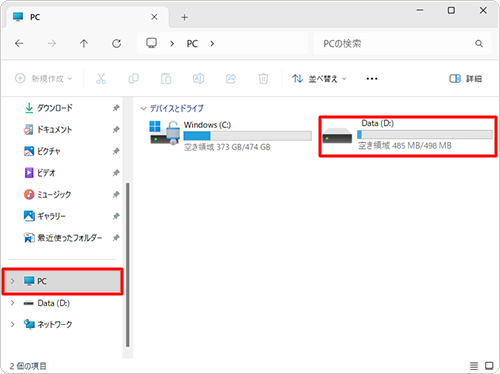Viewport: 500px width, 374px height.
Task: Go forward with the right arrow
Action: [52, 43]
